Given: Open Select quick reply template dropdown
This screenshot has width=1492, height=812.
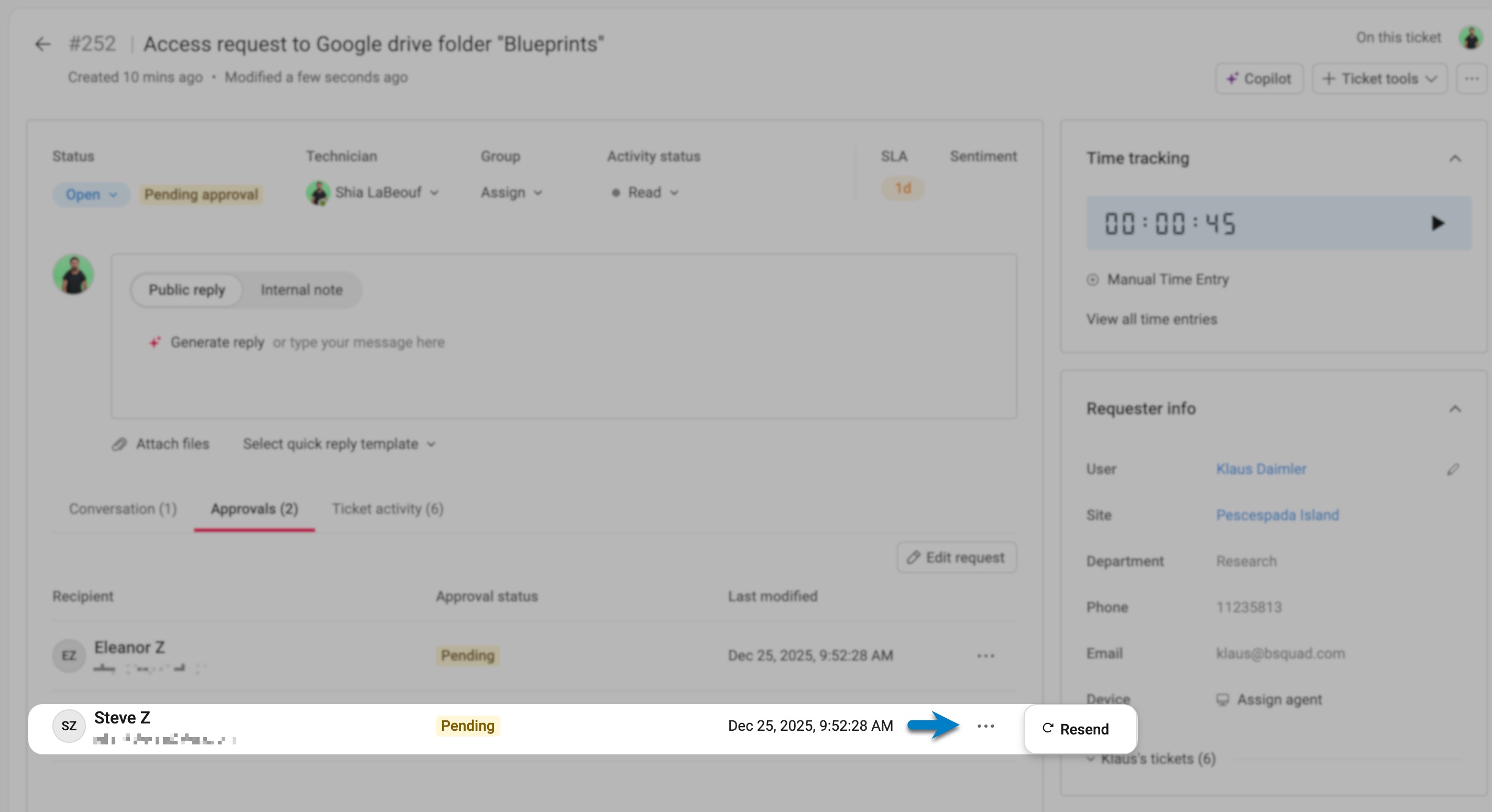Looking at the screenshot, I should pos(339,444).
